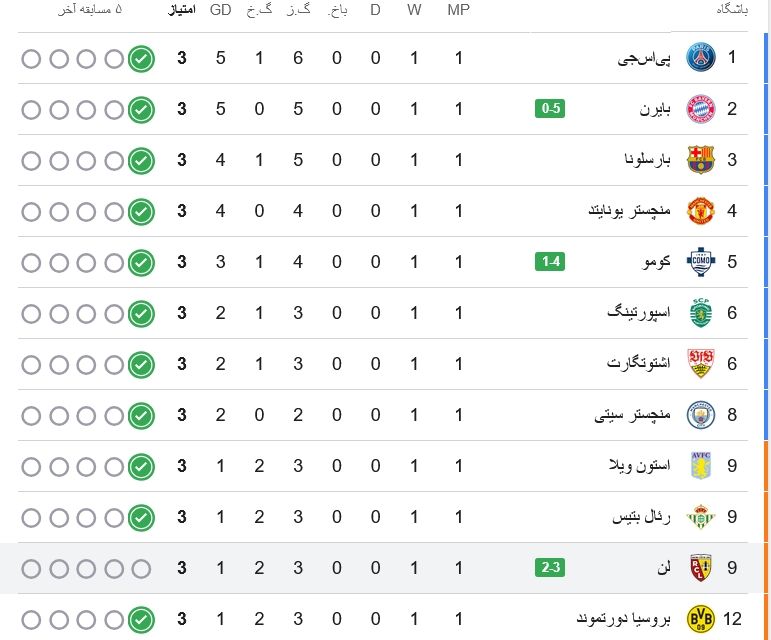Open Como's live score badge 1-4

click(x=550, y=261)
